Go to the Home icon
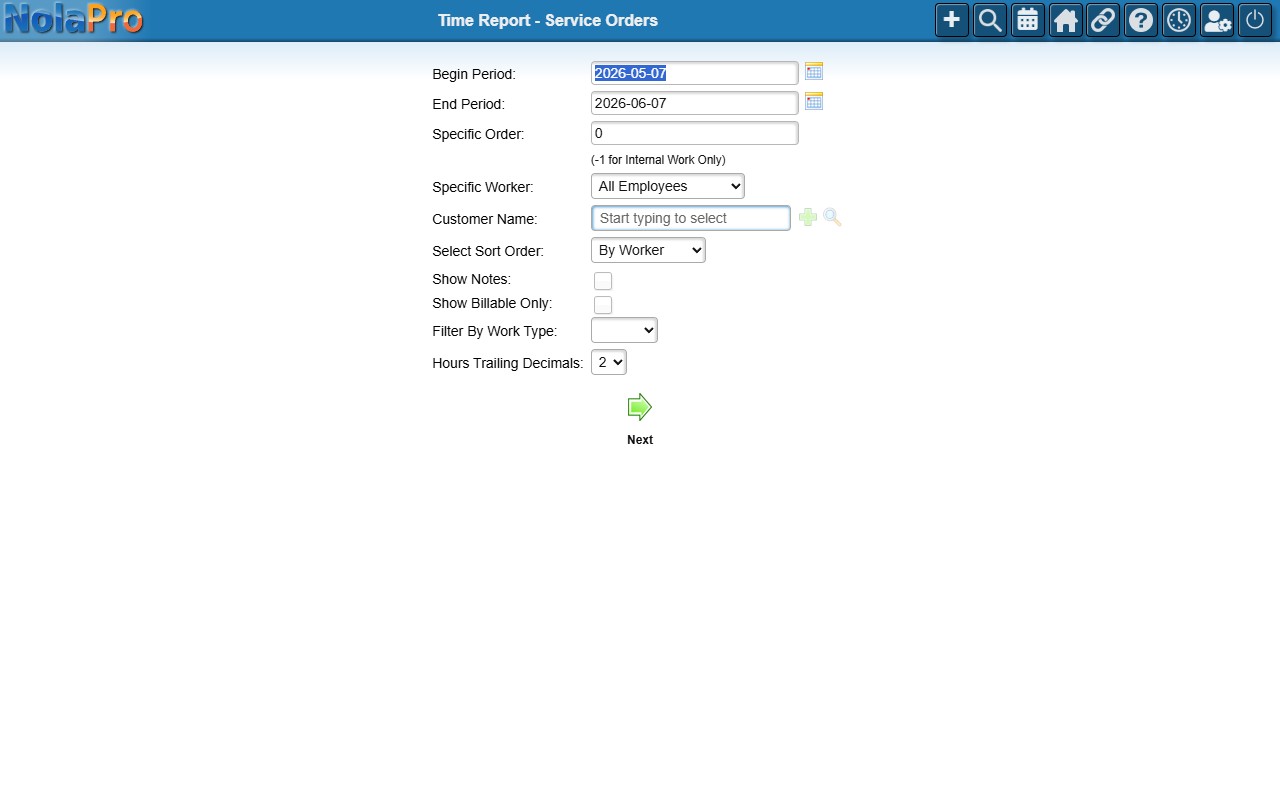Viewport: 1280px width, 800px height. [x=1066, y=20]
